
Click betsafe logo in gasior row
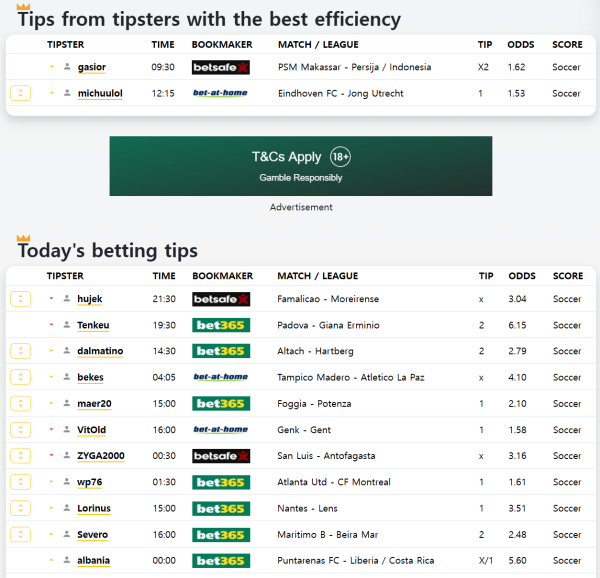pyautogui.click(x=220, y=67)
